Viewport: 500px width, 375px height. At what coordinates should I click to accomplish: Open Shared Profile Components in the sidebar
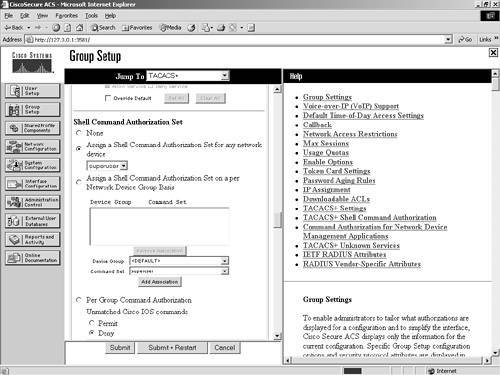click(x=33, y=128)
